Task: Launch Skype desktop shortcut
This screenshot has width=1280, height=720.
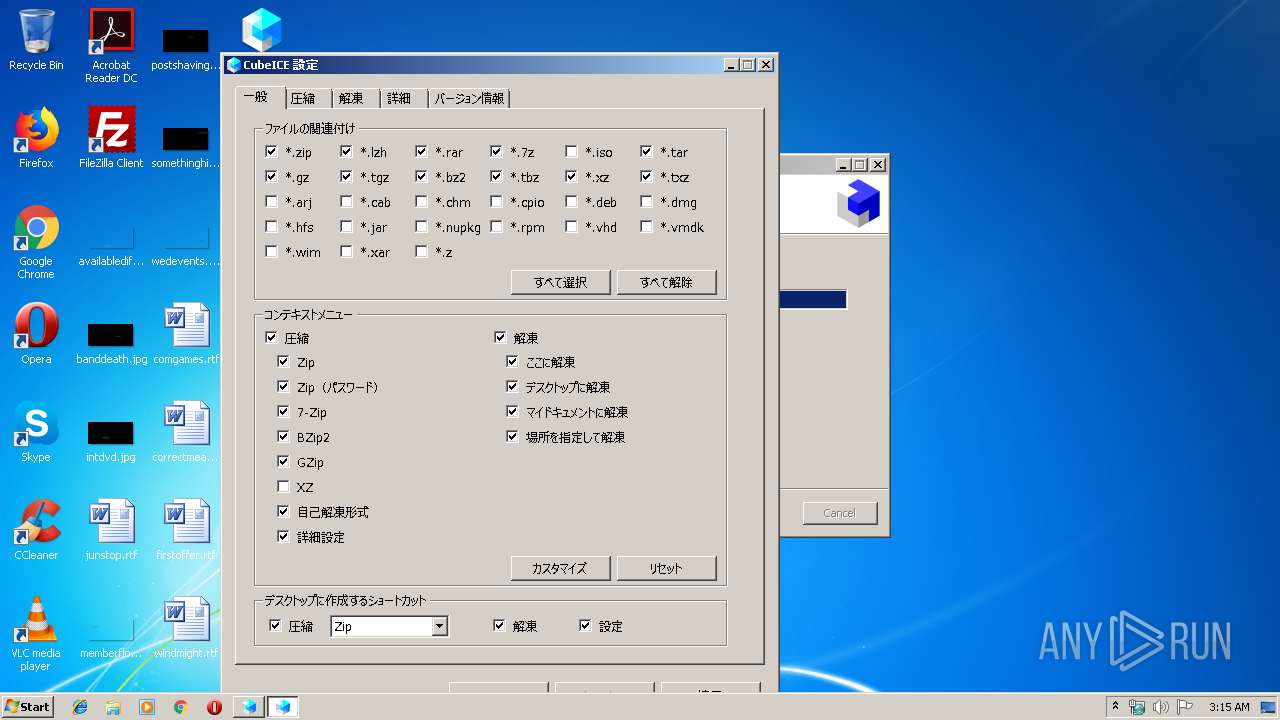Action: [36, 432]
